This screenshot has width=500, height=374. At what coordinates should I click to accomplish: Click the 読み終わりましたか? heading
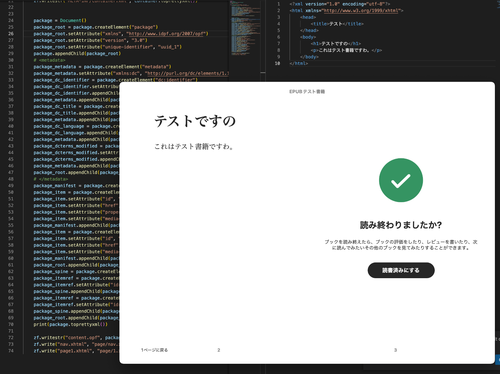[401, 225]
